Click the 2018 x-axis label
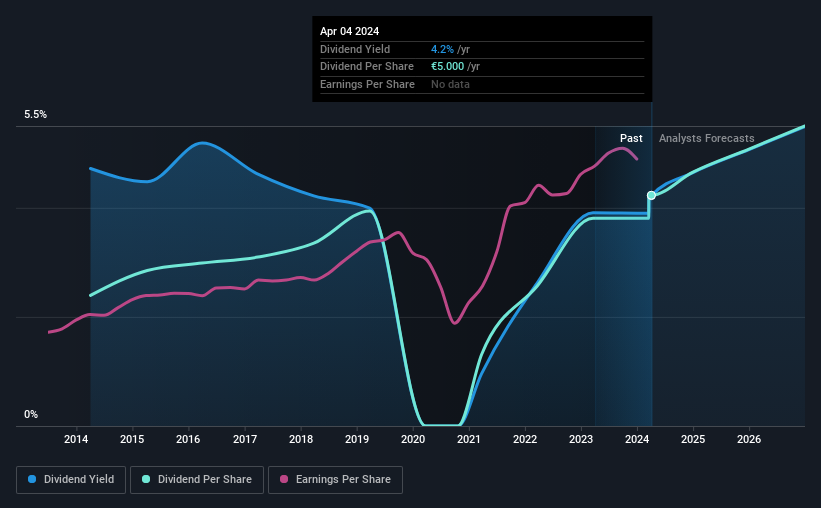This screenshot has width=821, height=508. [301, 439]
